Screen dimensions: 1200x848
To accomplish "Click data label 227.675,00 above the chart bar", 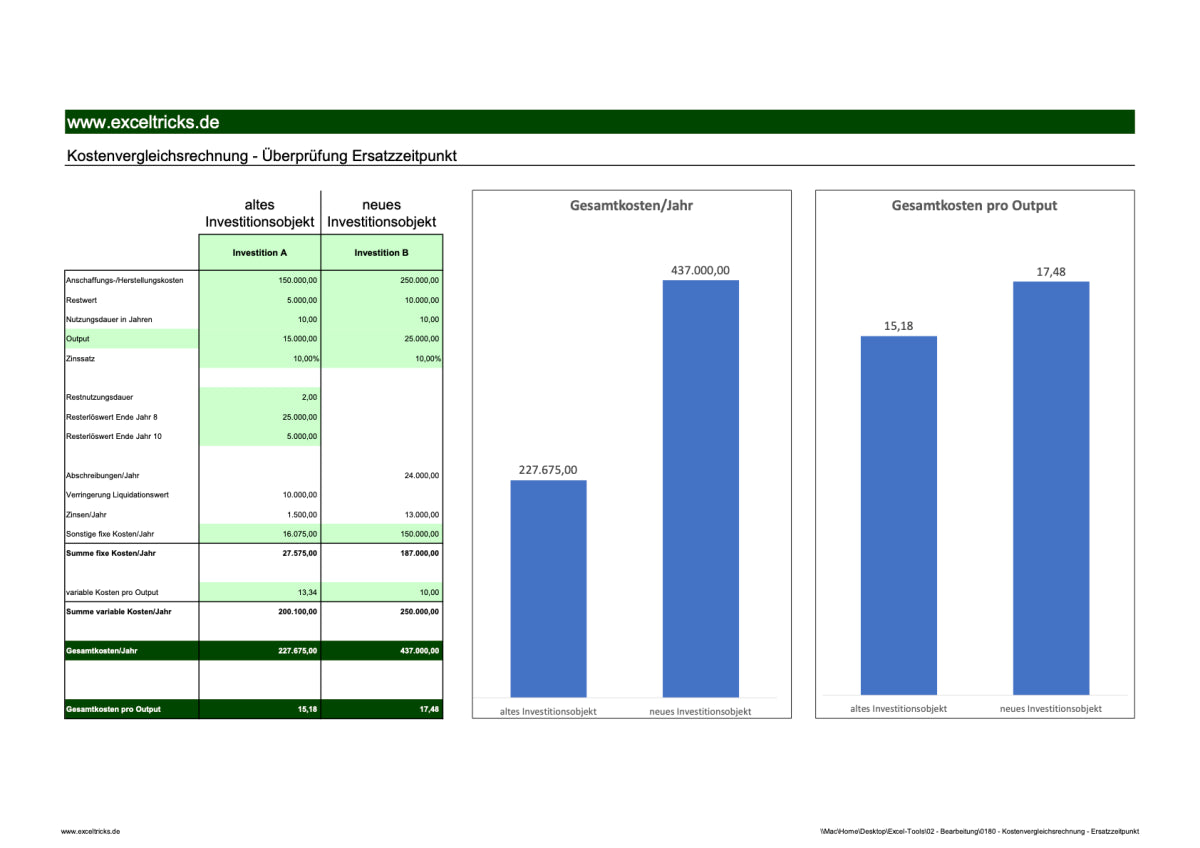I will click(x=548, y=469).
